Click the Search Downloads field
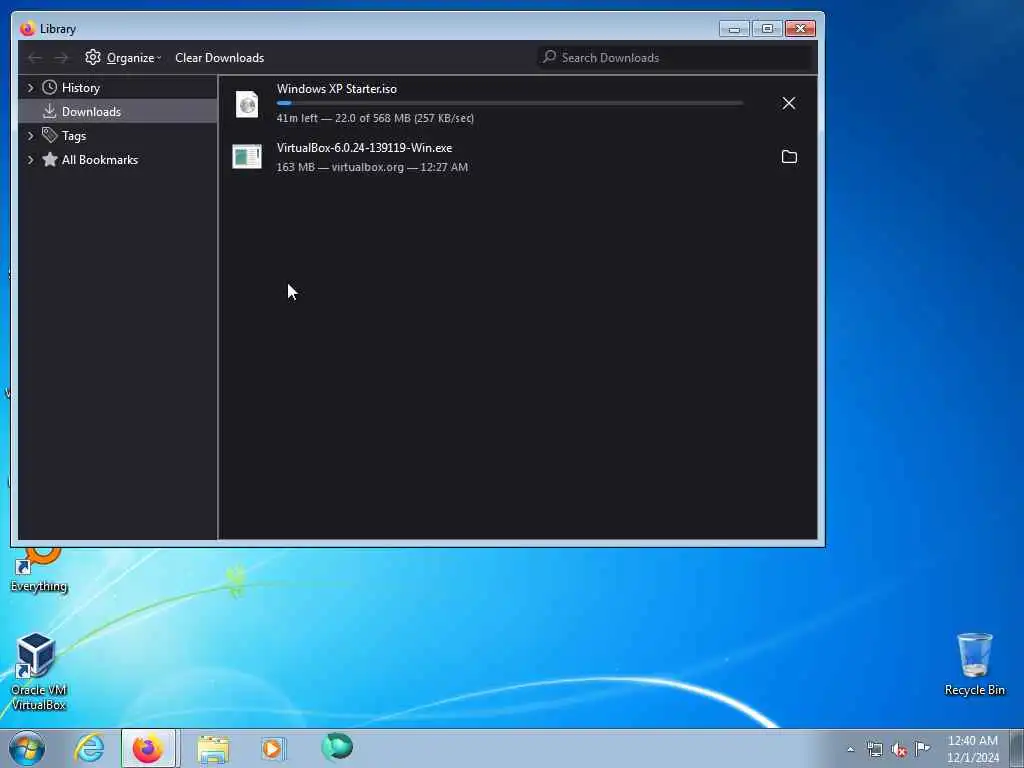Image resolution: width=1024 pixels, height=768 pixels. pyautogui.click(x=675, y=57)
